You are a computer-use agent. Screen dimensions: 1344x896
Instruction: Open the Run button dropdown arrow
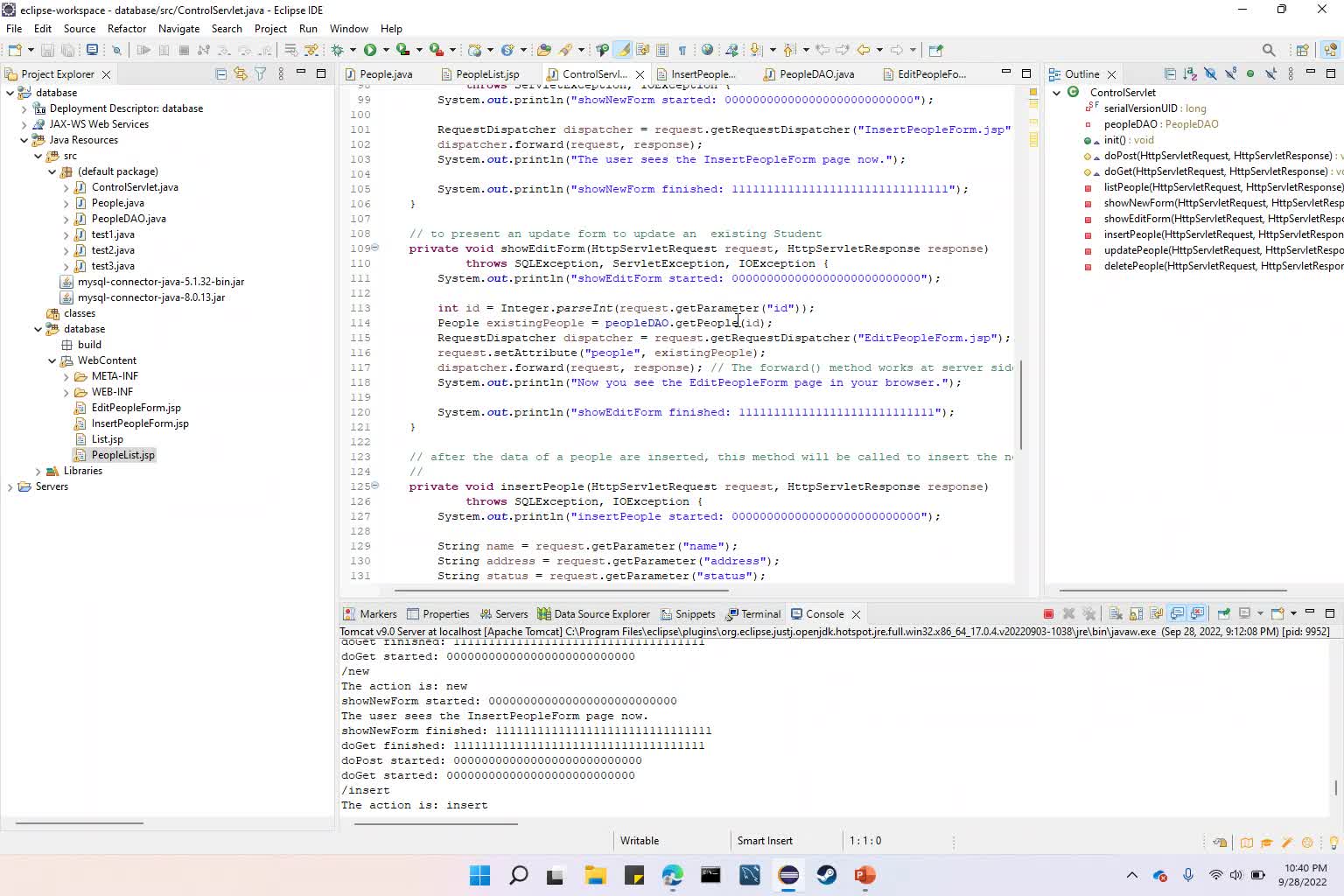click(386, 50)
